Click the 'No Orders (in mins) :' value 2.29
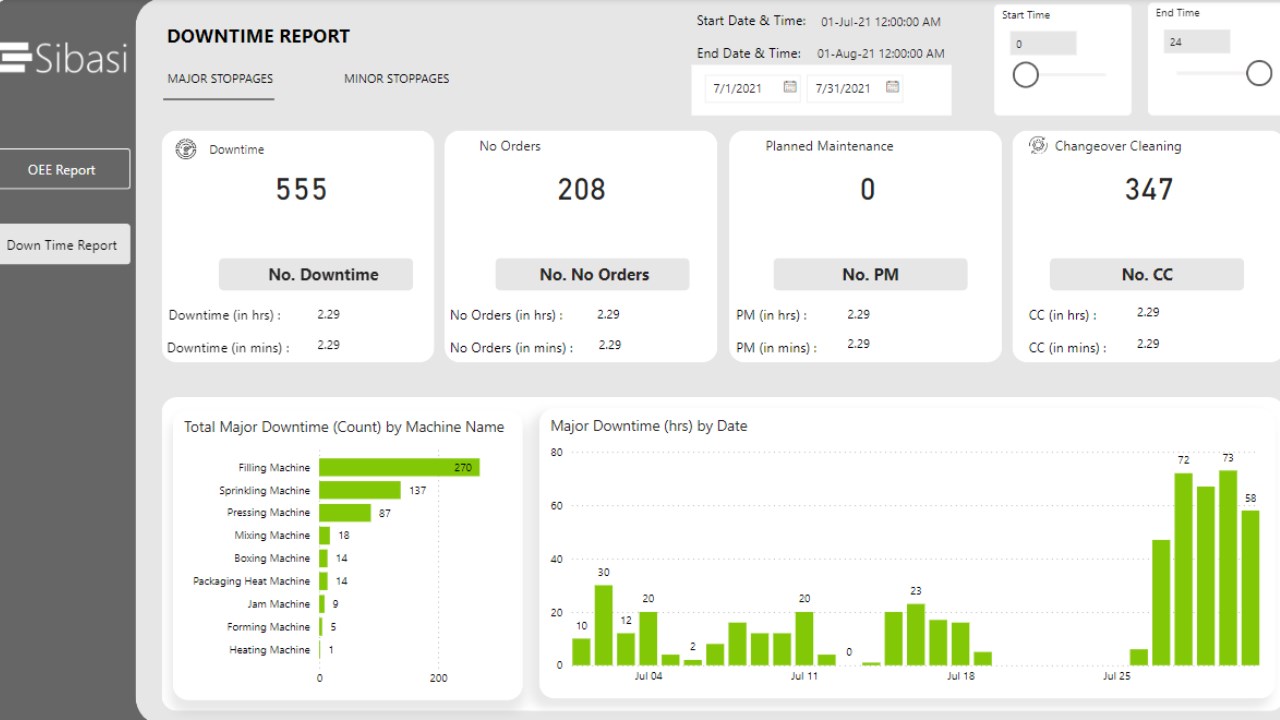The width and height of the screenshot is (1280, 720). tap(609, 344)
